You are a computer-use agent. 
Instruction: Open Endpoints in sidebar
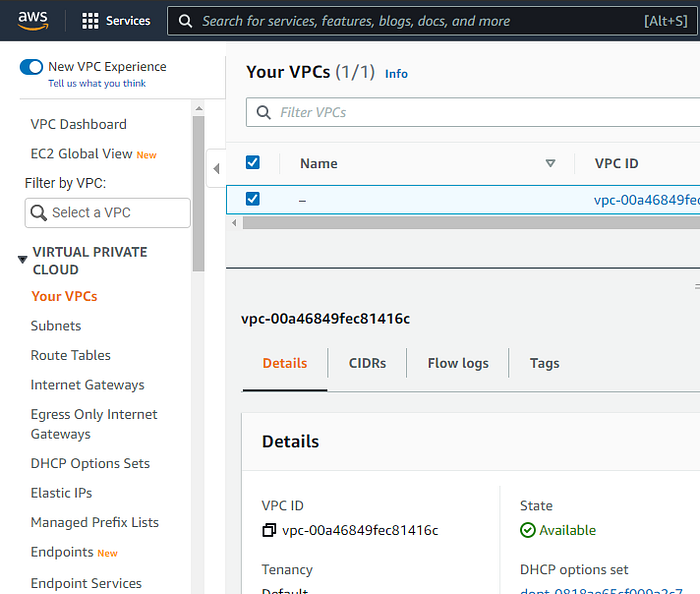(x=62, y=552)
